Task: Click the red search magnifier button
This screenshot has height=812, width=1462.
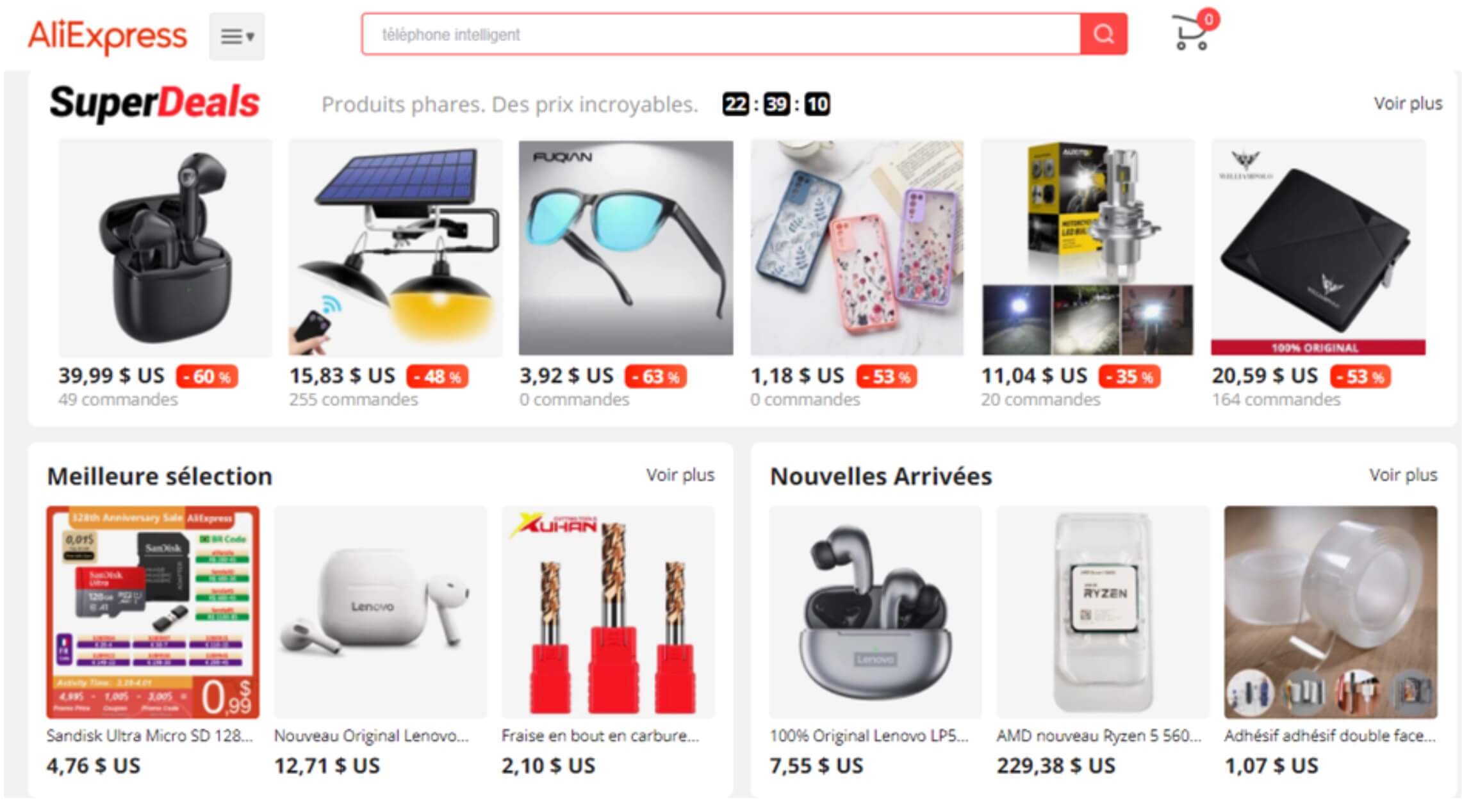Action: (x=1103, y=34)
